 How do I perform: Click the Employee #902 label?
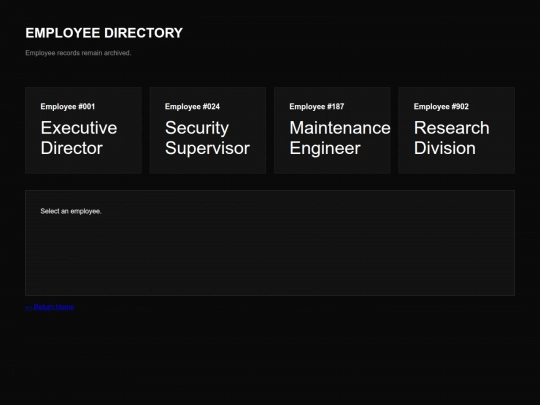coord(441,106)
